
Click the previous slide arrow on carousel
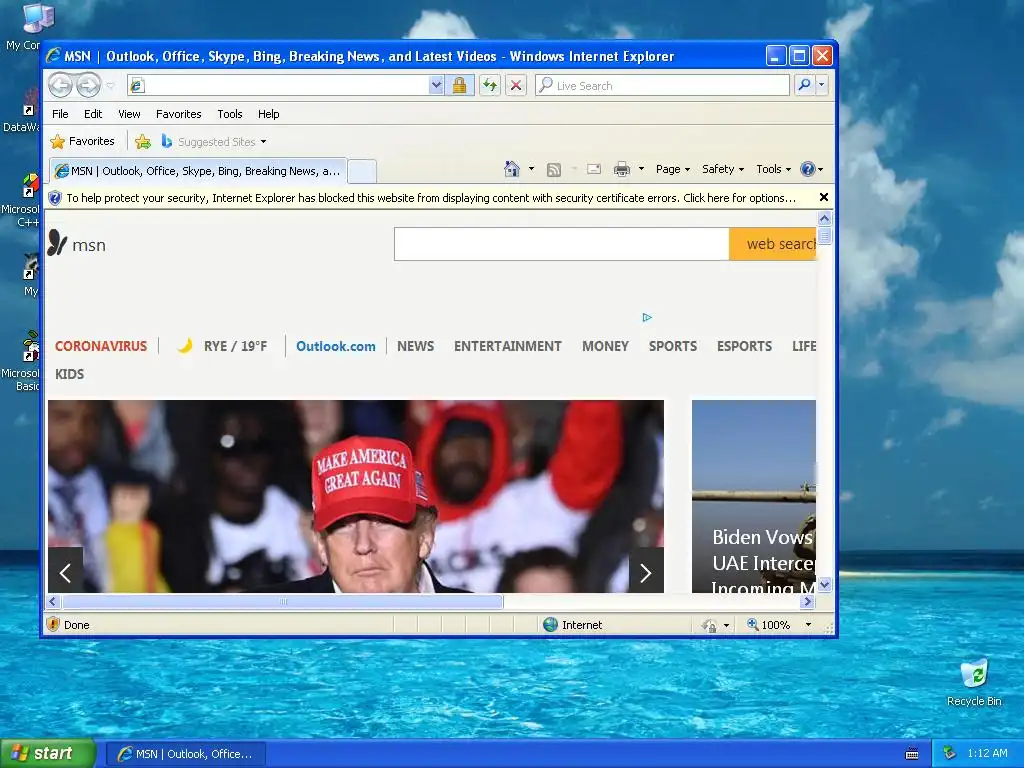(65, 573)
